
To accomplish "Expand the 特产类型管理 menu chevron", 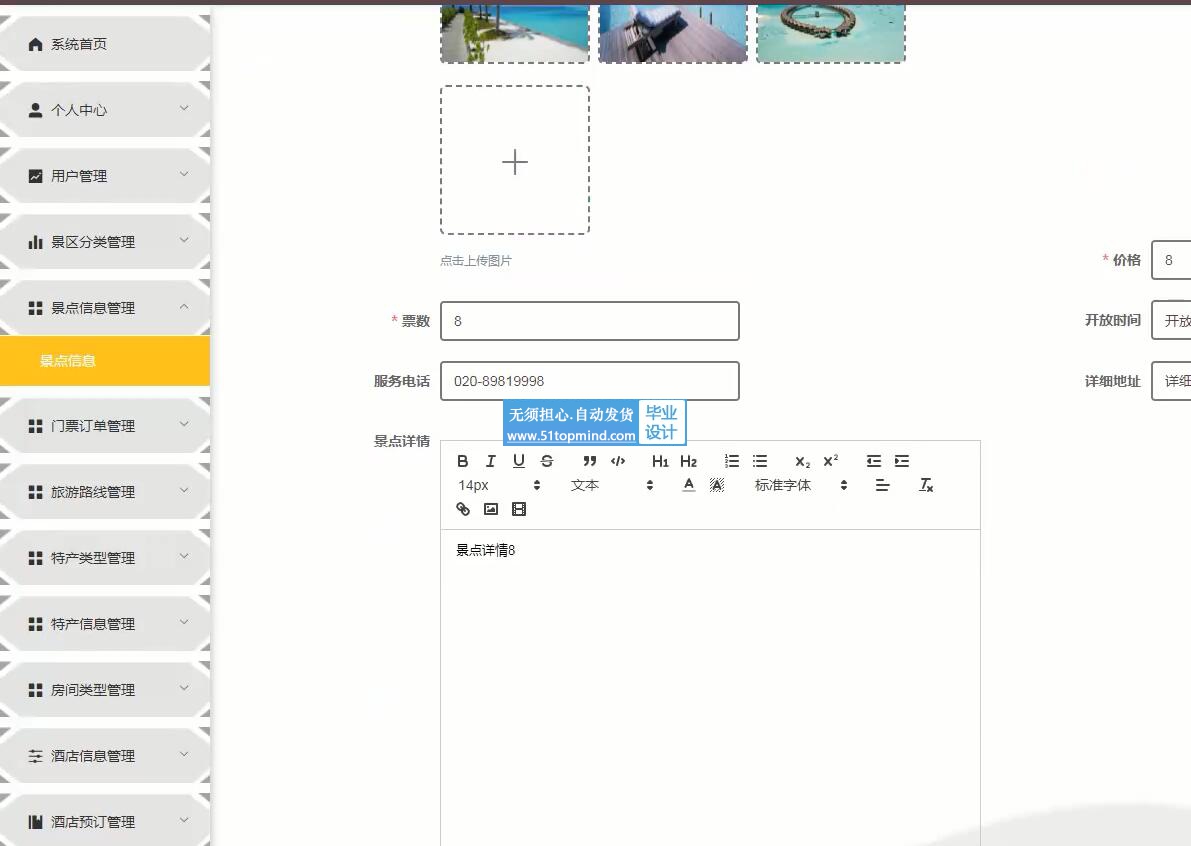I will click(x=184, y=557).
